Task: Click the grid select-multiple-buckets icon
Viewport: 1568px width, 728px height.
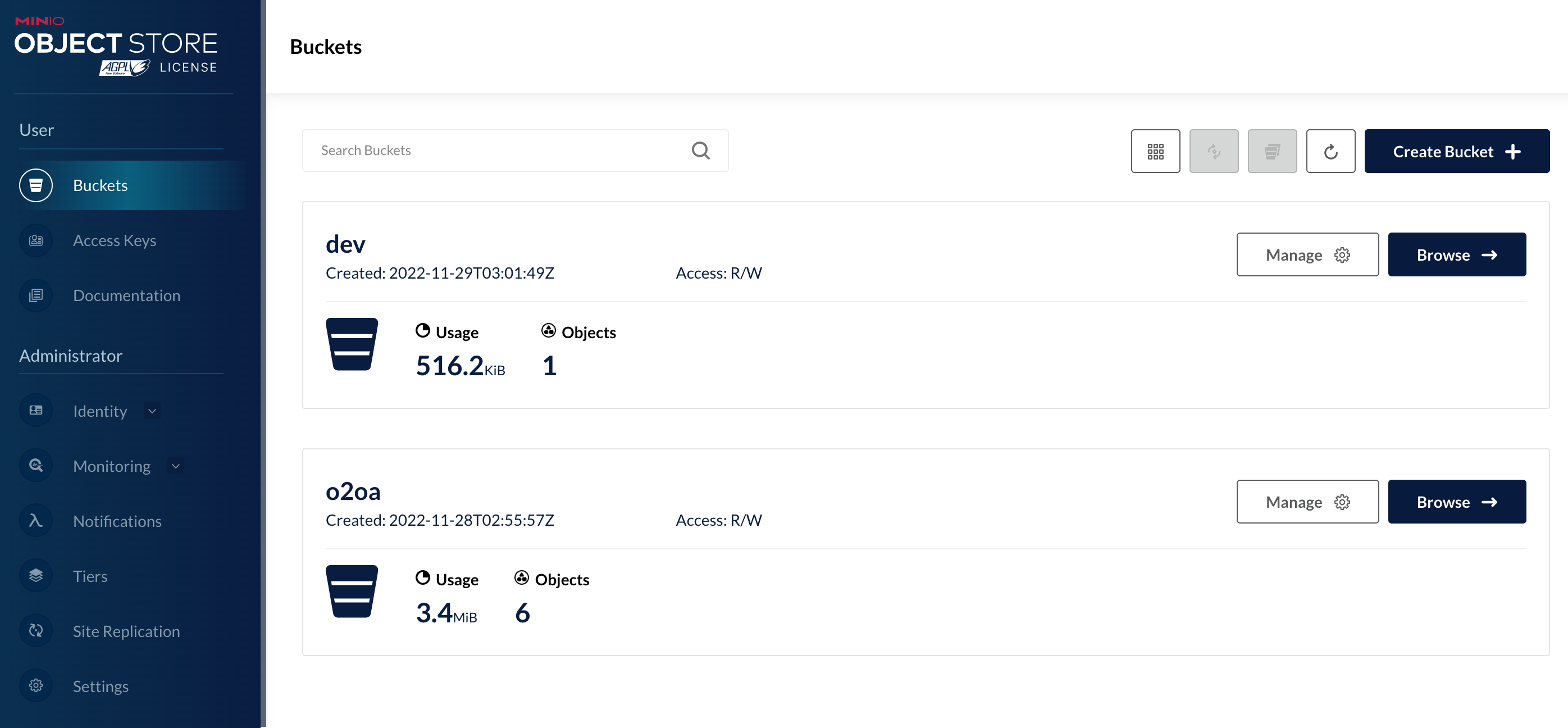Action: 1155,151
